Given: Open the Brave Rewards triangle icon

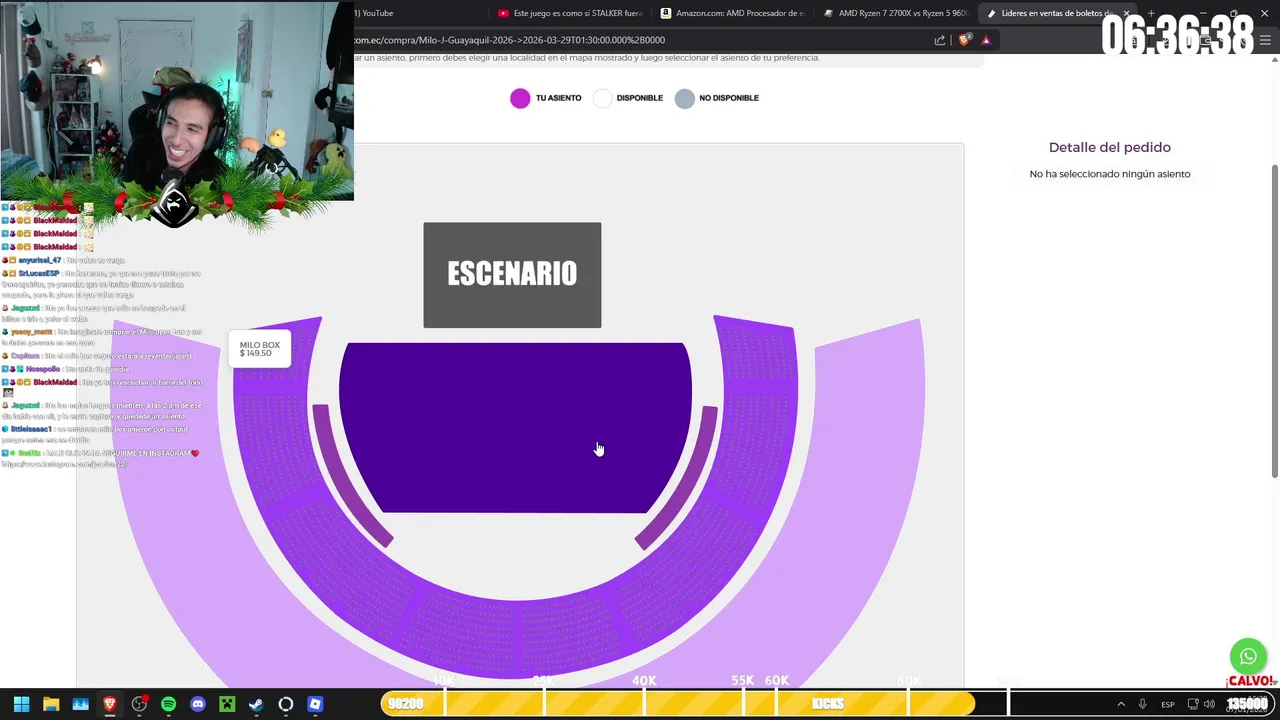Looking at the screenshot, I should pos(986,40).
